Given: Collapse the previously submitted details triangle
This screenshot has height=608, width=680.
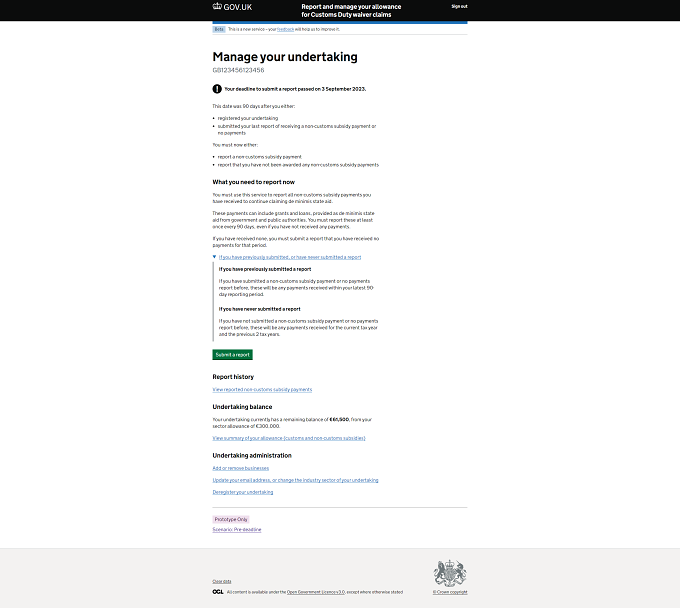Looking at the screenshot, I should point(214,257).
